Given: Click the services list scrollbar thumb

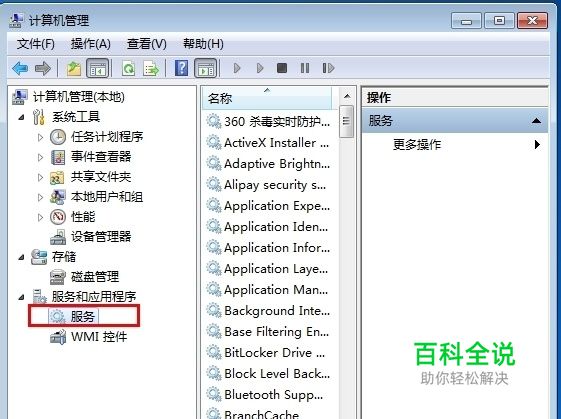Looking at the screenshot, I should 346,121.
